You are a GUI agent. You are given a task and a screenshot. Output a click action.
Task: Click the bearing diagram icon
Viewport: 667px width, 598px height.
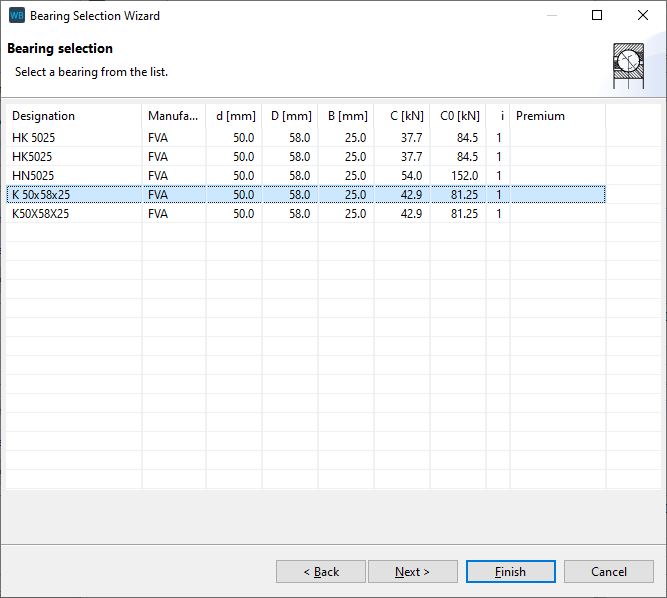click(x=627, y=63)
